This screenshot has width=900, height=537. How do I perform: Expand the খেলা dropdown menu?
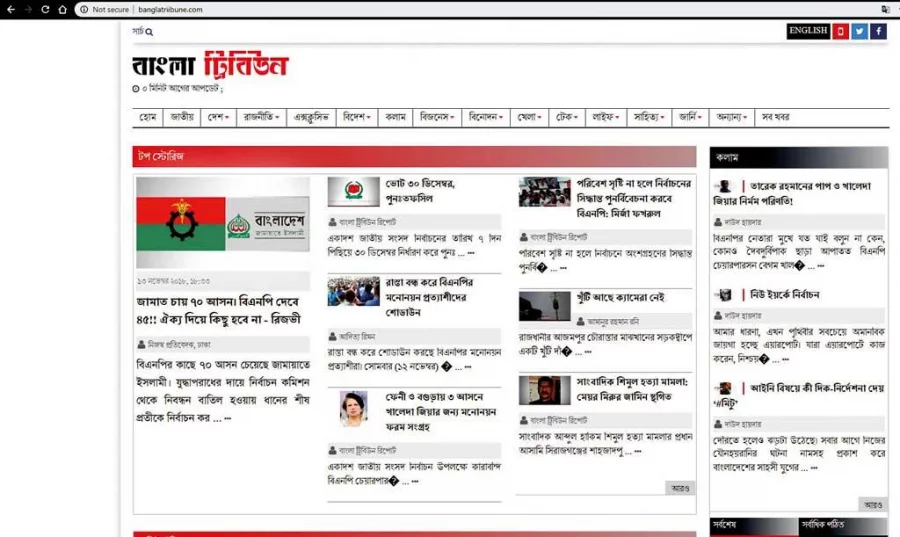coord(529,117)
